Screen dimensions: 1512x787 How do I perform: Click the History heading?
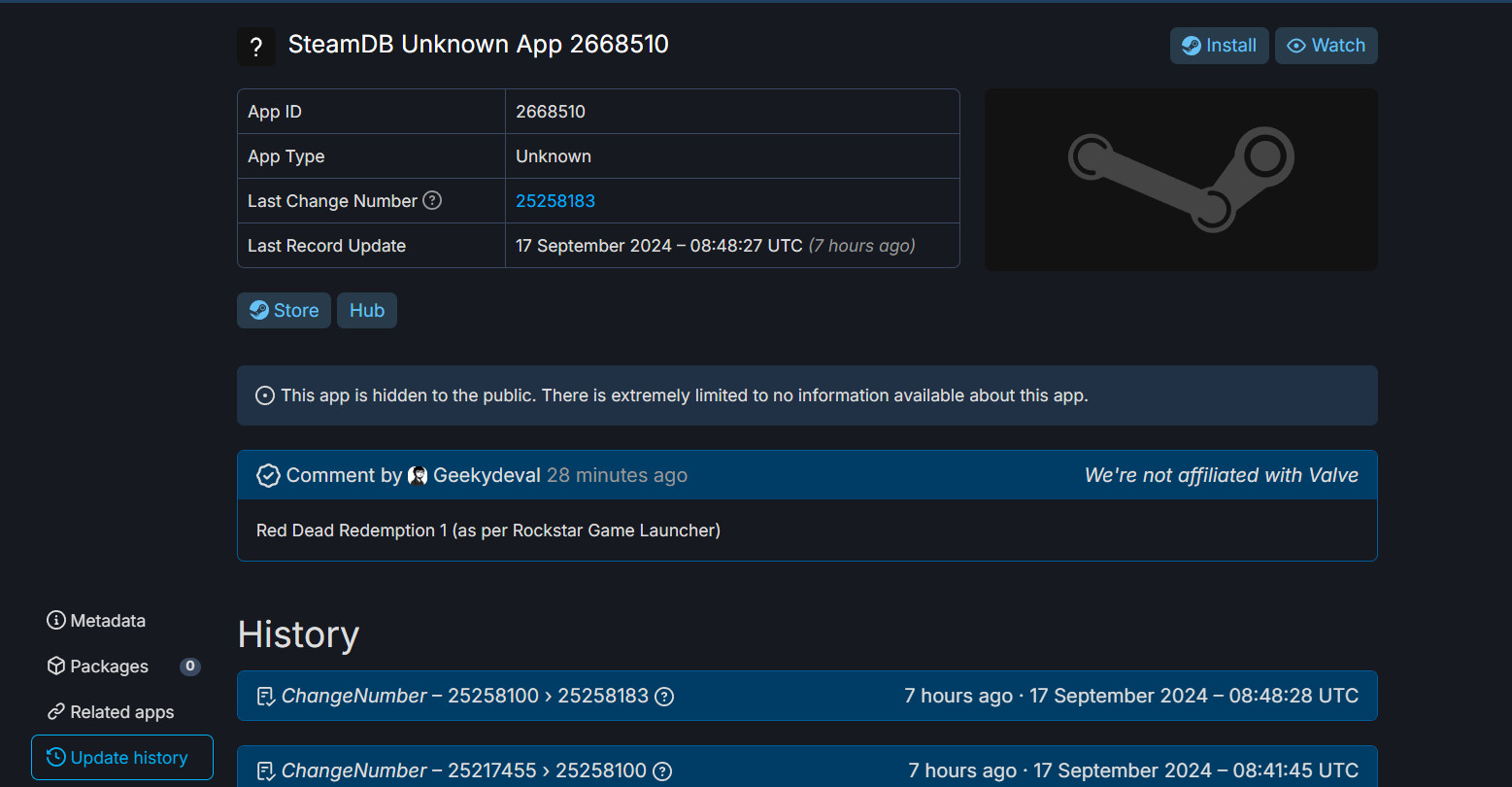298,634
